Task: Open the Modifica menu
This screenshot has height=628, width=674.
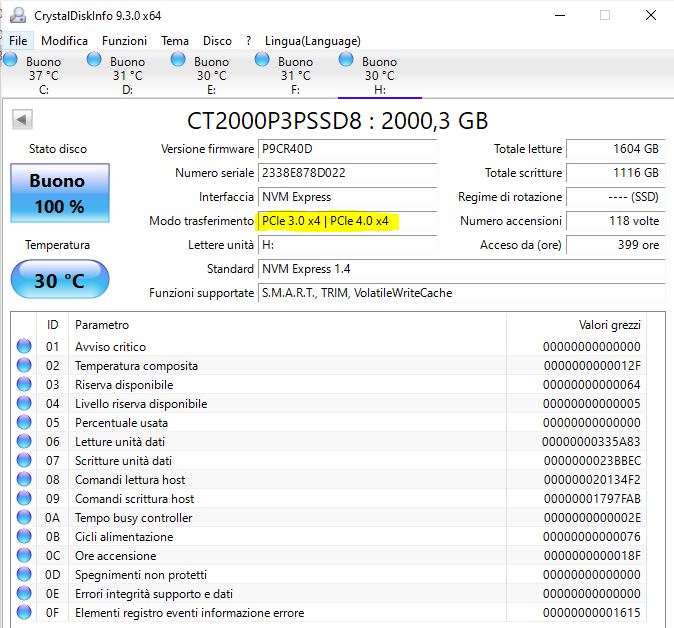Action: pyautogui.click(x=64, y=41)
